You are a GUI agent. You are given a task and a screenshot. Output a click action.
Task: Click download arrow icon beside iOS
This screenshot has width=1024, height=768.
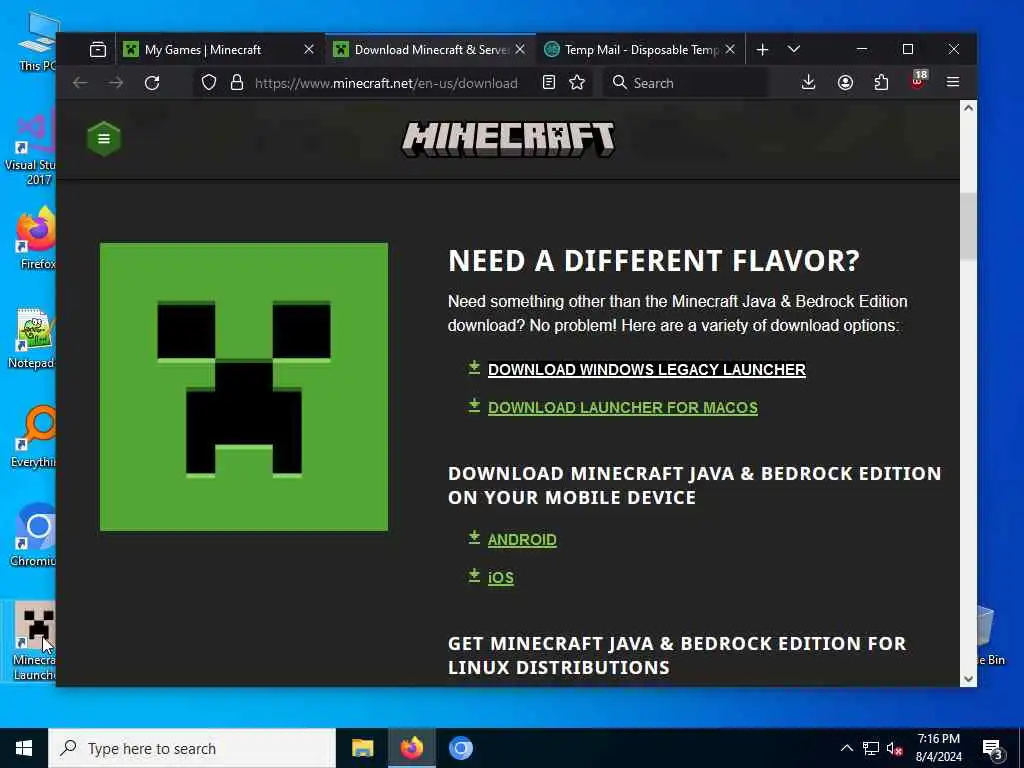(474, 575)
